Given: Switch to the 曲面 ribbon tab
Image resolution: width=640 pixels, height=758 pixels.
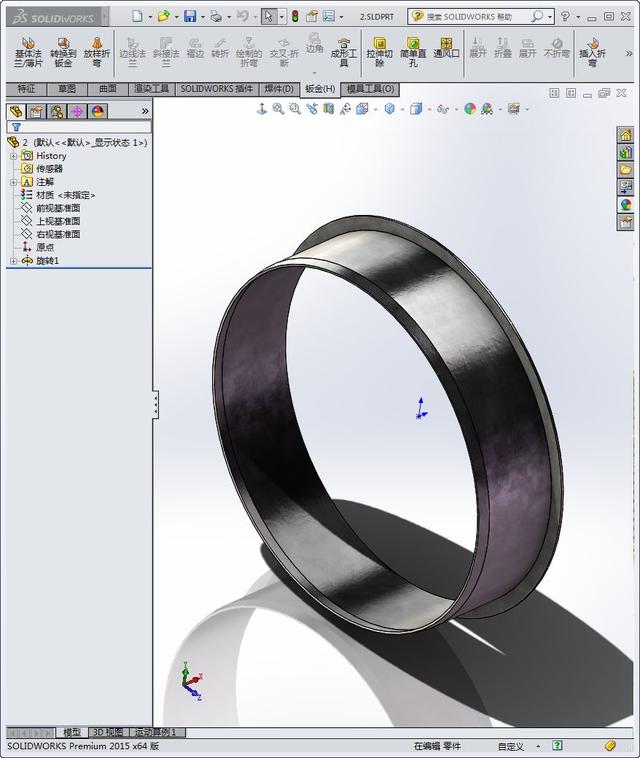Looking at the screenshot, I should [x=108, y=89].
